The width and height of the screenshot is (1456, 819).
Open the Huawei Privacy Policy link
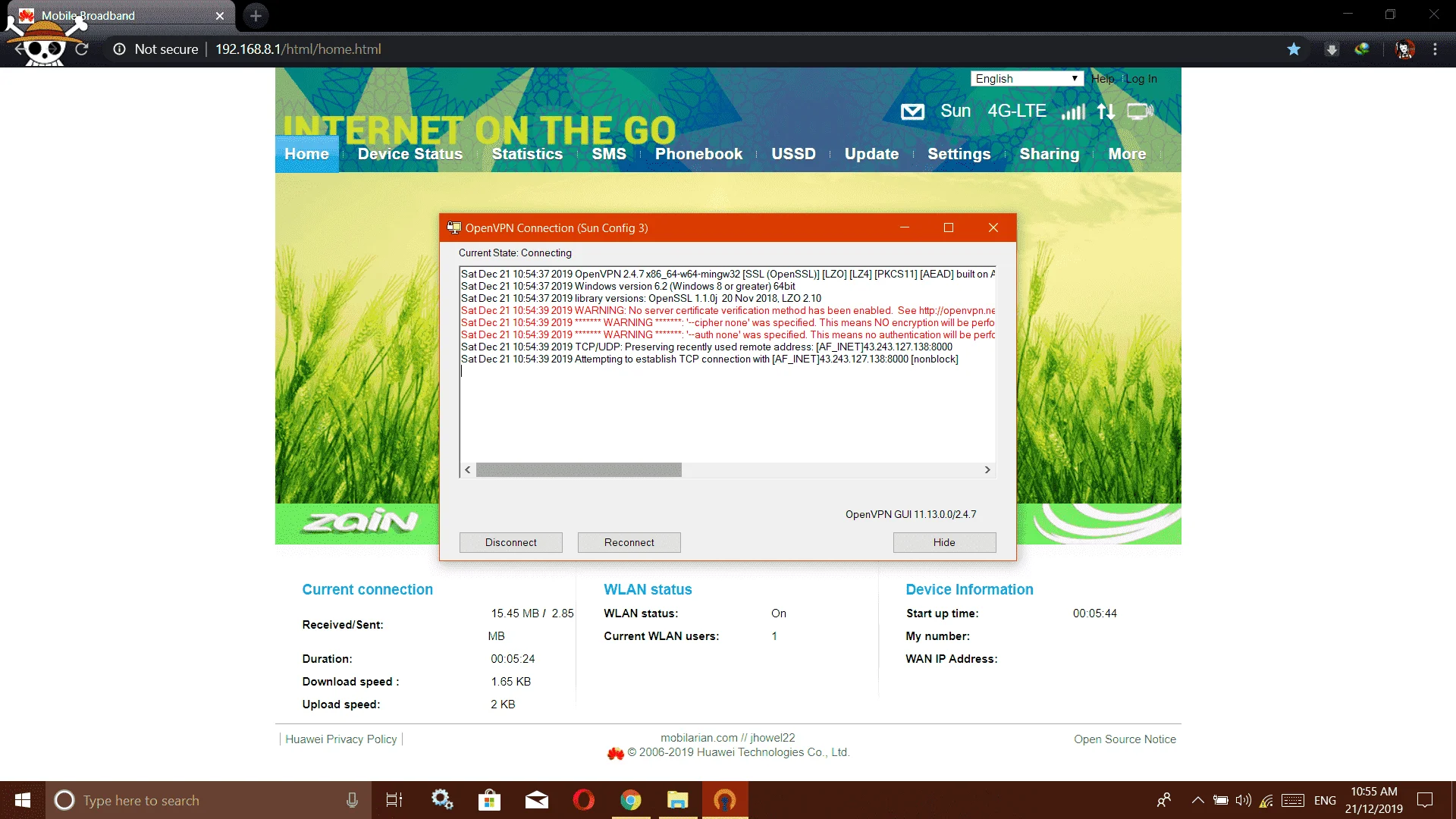click(341, 739)
